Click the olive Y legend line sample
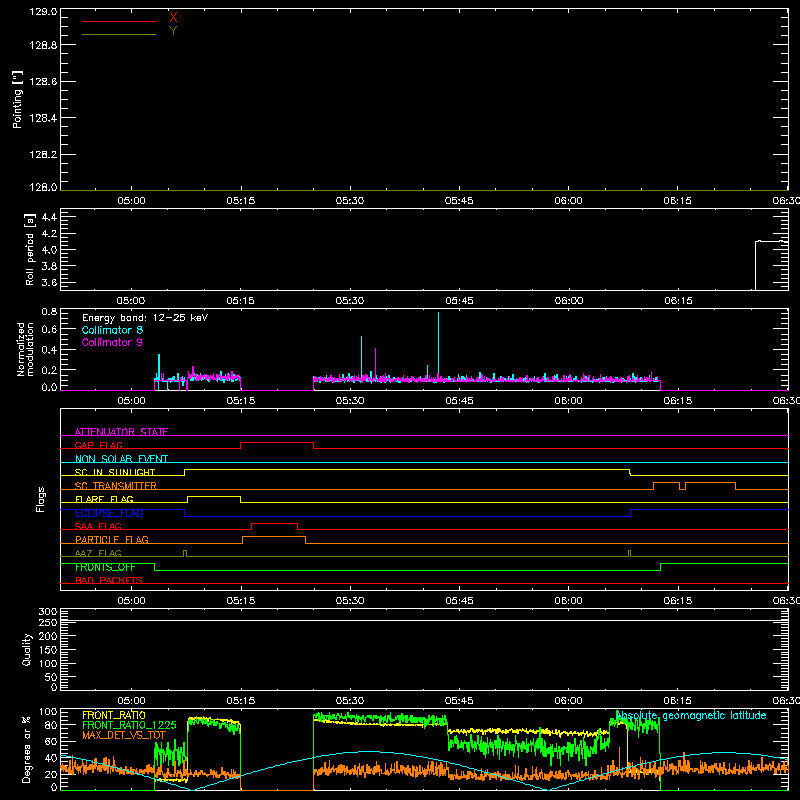800x800 pixels. 119,34
